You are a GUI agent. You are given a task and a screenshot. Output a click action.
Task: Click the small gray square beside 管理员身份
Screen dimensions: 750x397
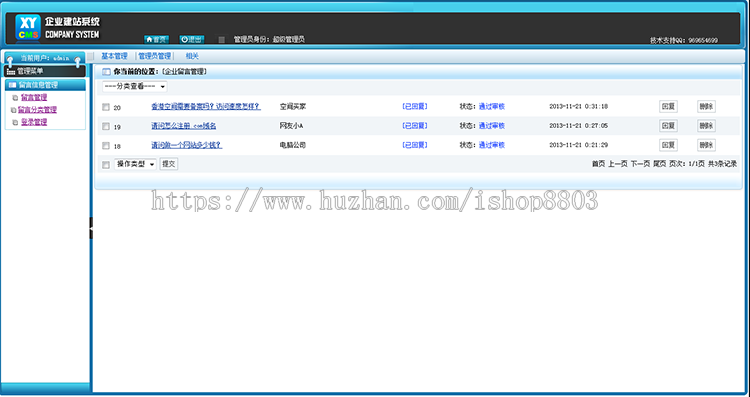(221, 40)
